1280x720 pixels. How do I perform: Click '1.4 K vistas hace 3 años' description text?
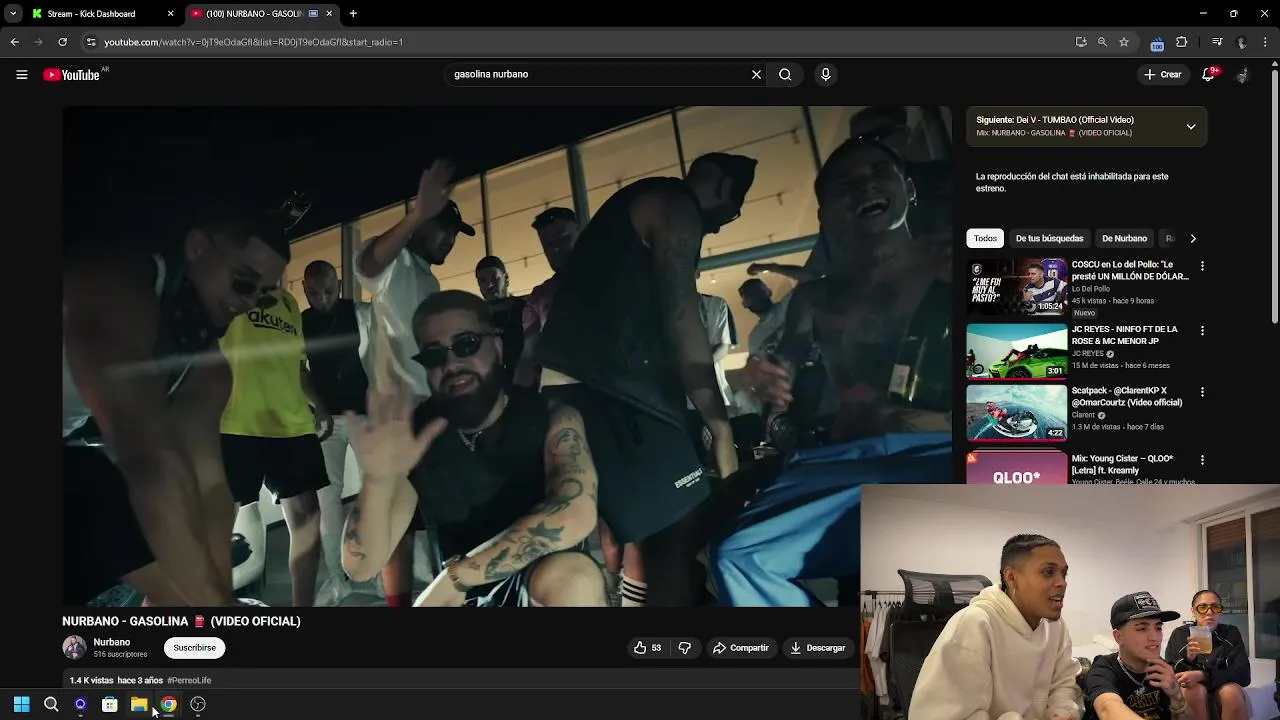(x=116, y=680)
